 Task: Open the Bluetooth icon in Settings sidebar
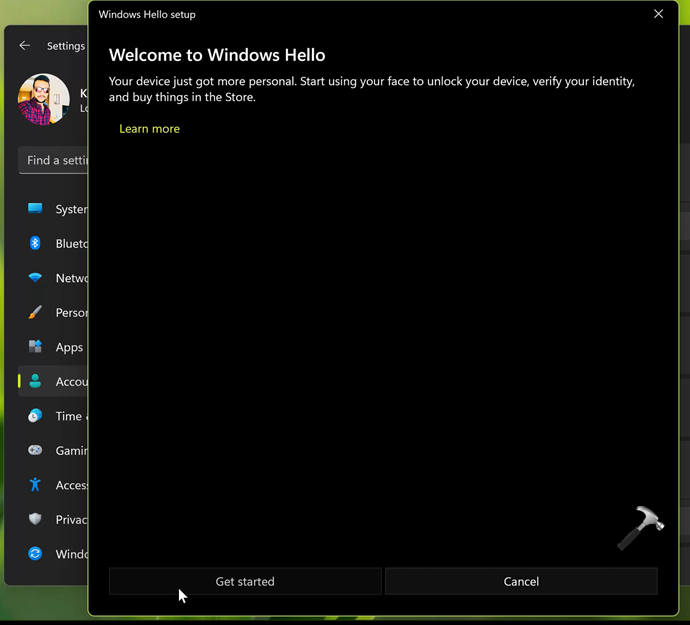click(x=35, y=243)
